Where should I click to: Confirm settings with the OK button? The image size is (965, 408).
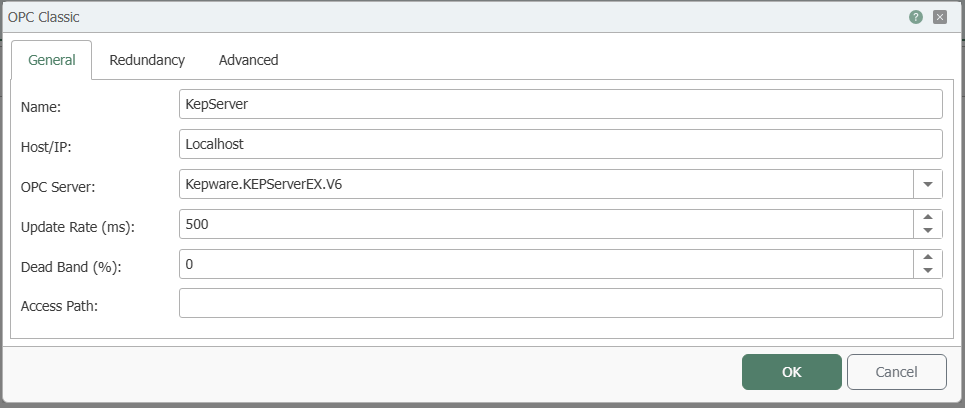(791, 372)
